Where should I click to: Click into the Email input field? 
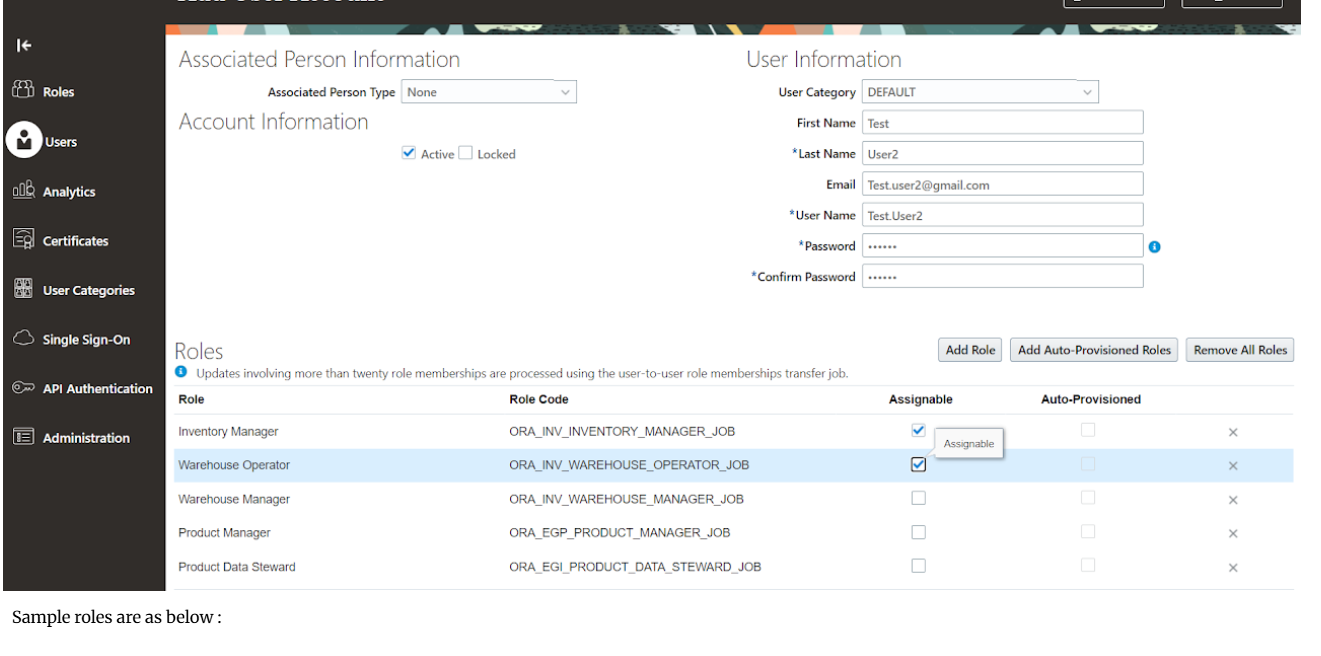click(x=1002, y=185)
